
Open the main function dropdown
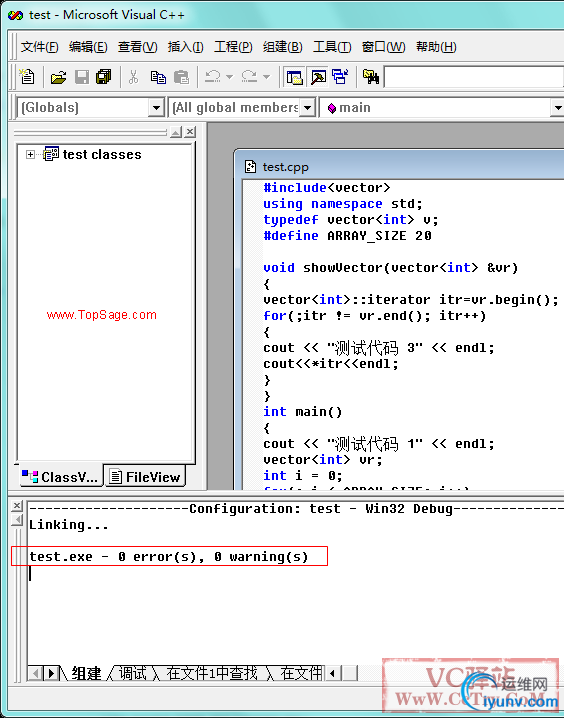[x=557, y=108]
